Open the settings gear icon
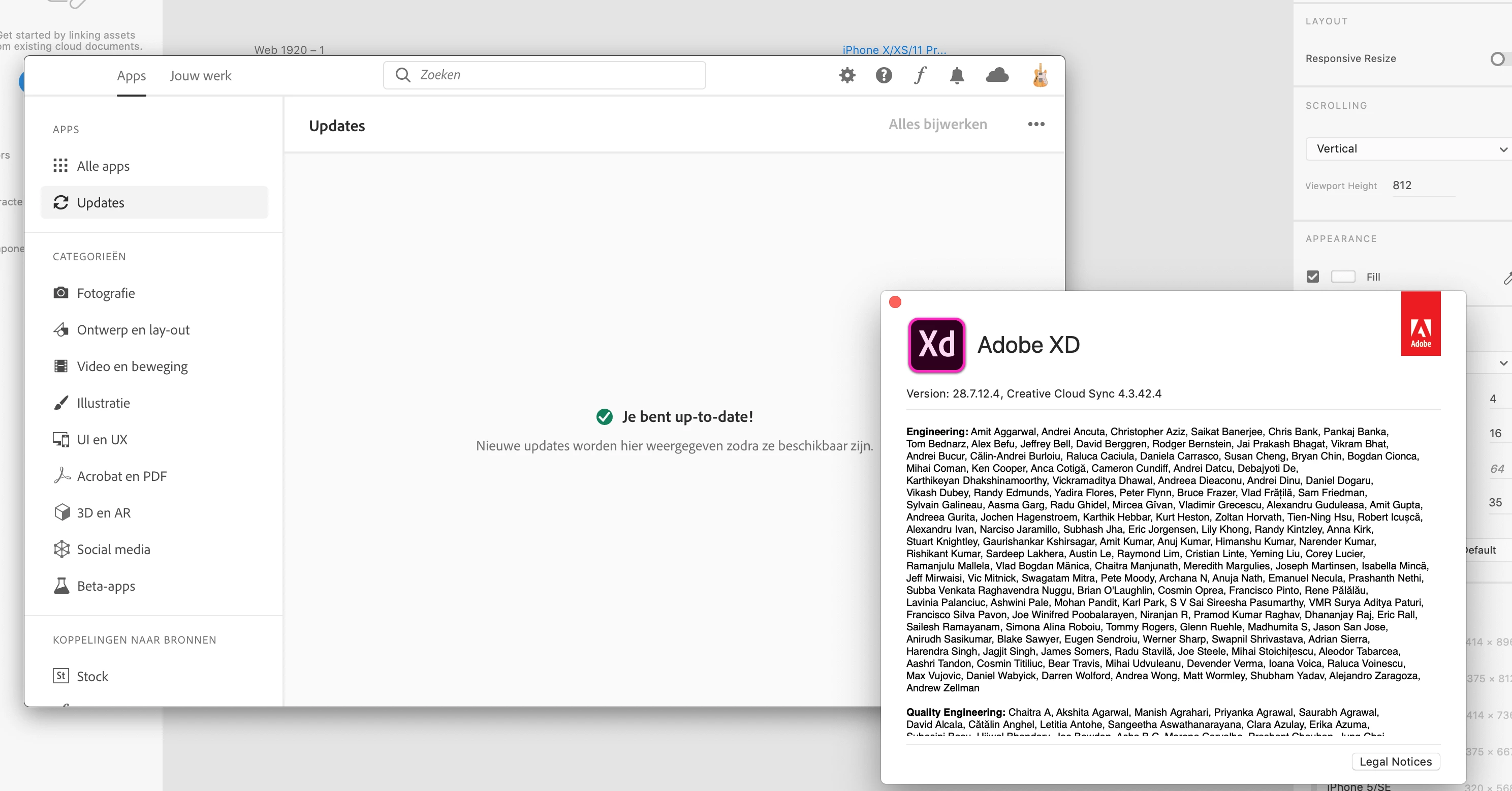Viewport: 1512px width, 791px height. click(847, 75)
